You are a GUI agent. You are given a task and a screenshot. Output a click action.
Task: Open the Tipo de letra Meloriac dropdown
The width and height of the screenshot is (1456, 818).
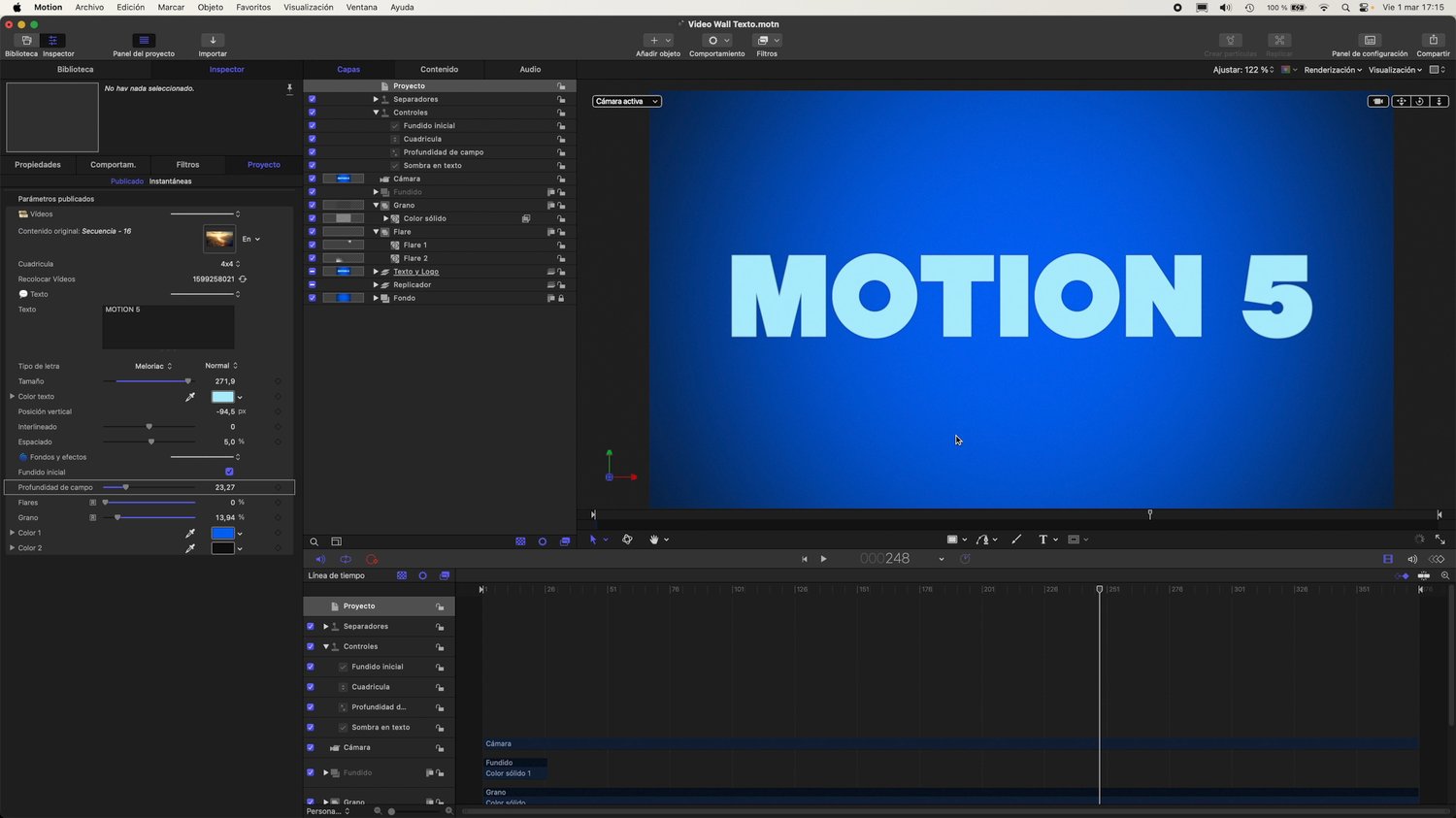153,367
